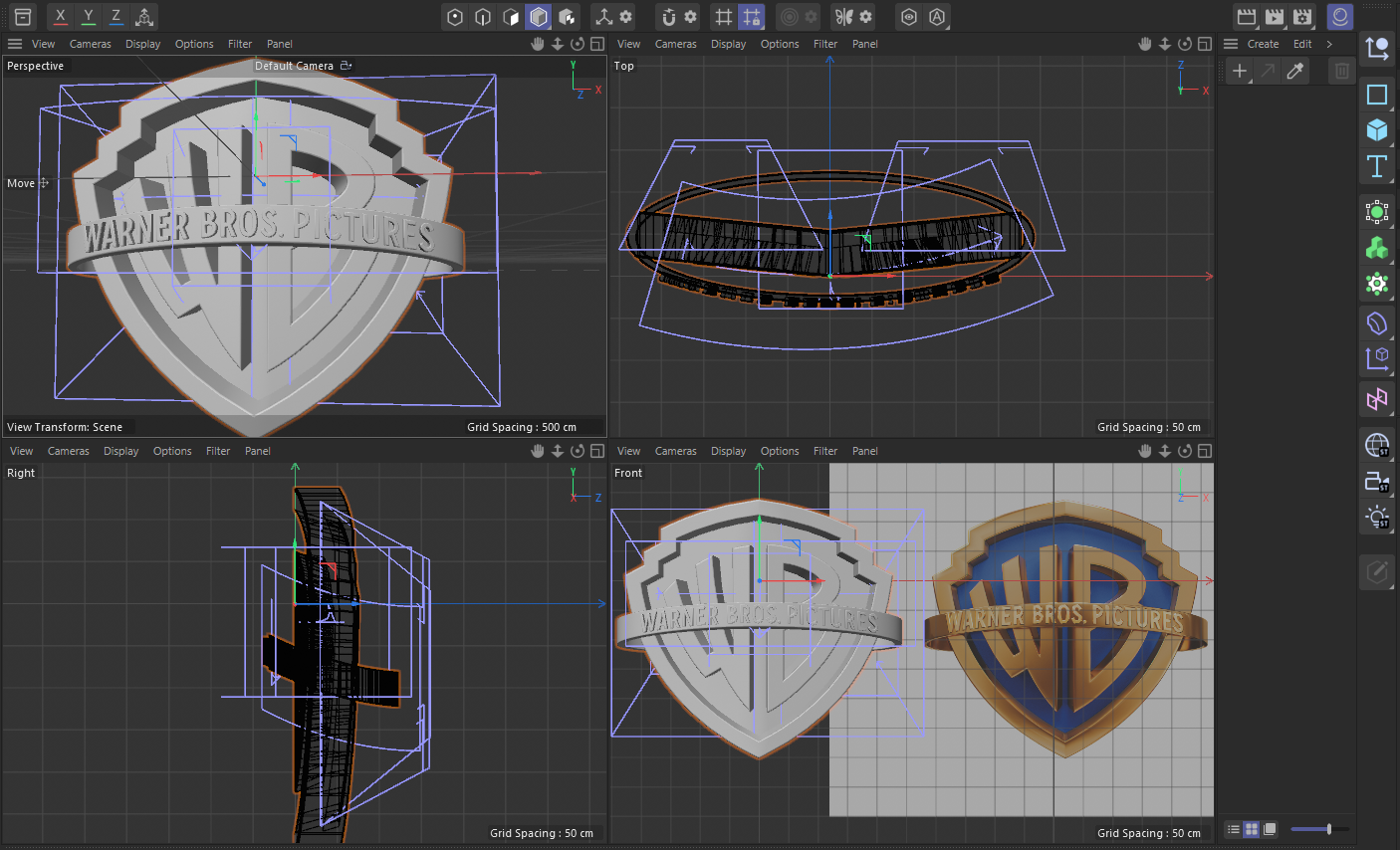
Task: Toggle the Y axis lock
Action: click(x=89, y=16)
